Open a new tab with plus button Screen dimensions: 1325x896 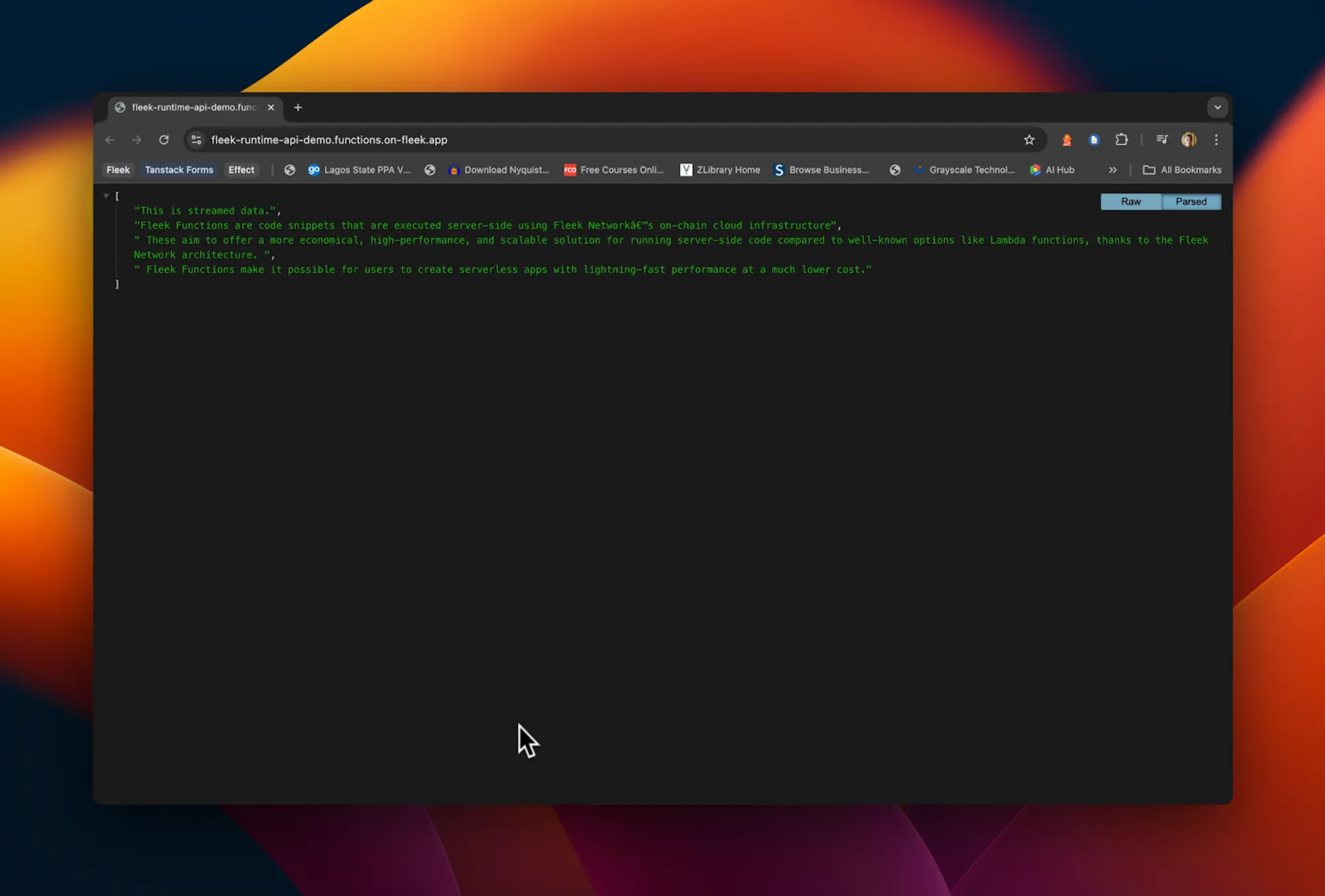pyautogui.click(x=298, y=107)
